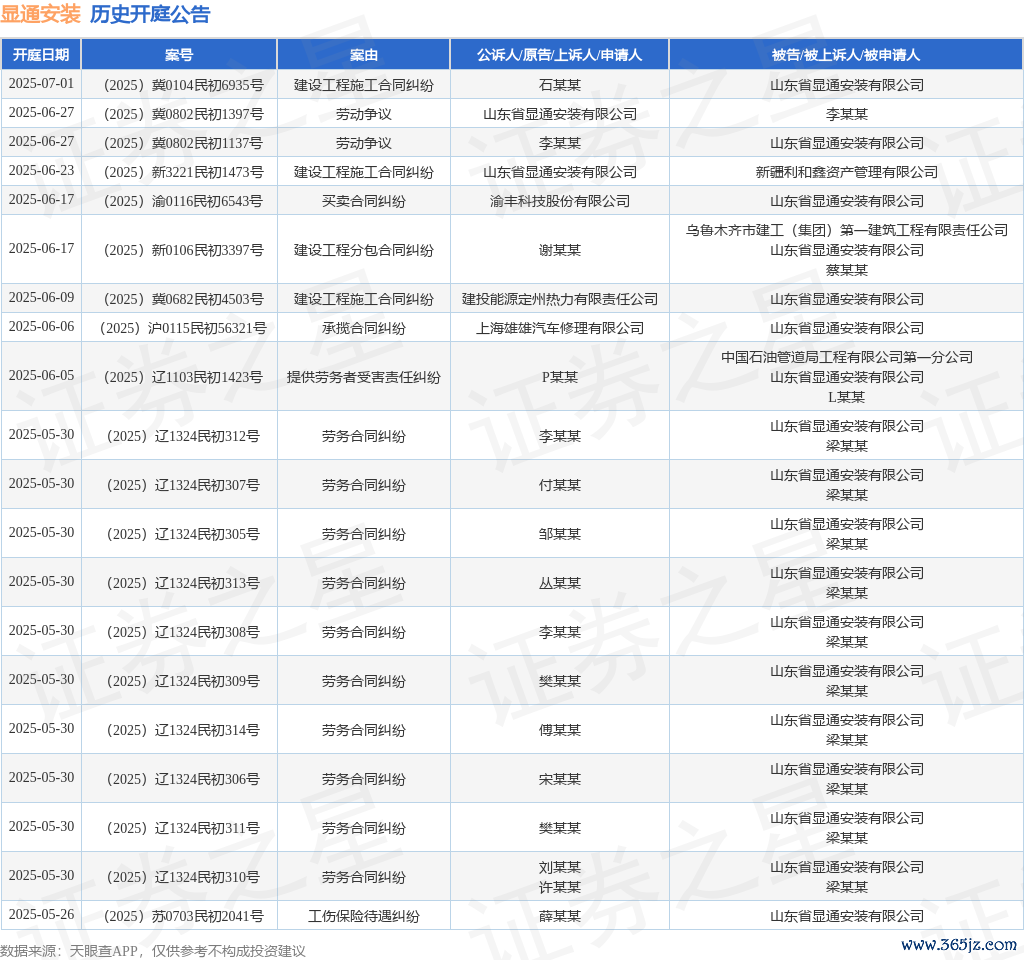Click the cause 工伤保险待遇纠纷
Viewport: 1024px width, 960px height.
click(x=364, y=916)
